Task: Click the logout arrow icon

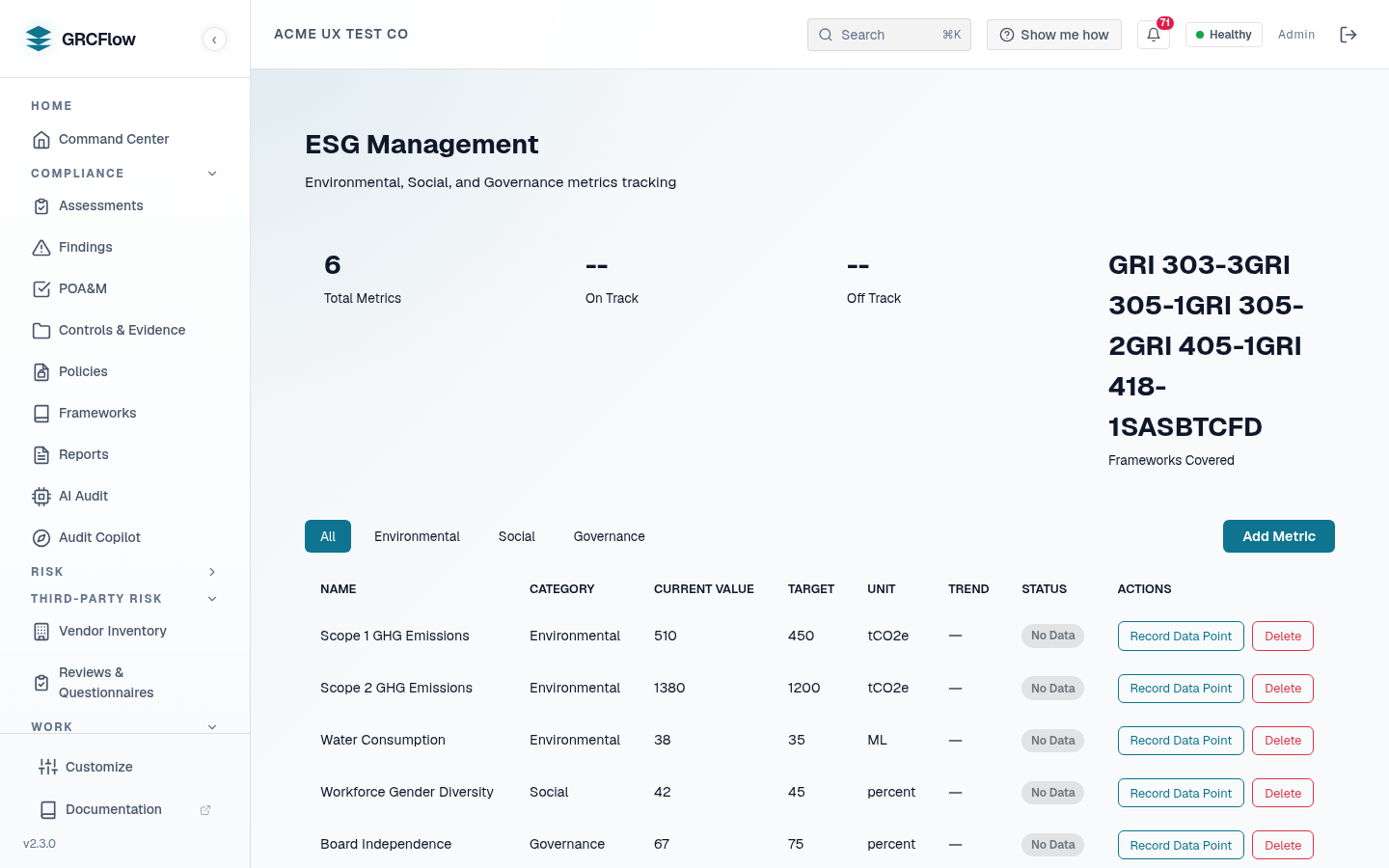Action: tap(1348, 35)
